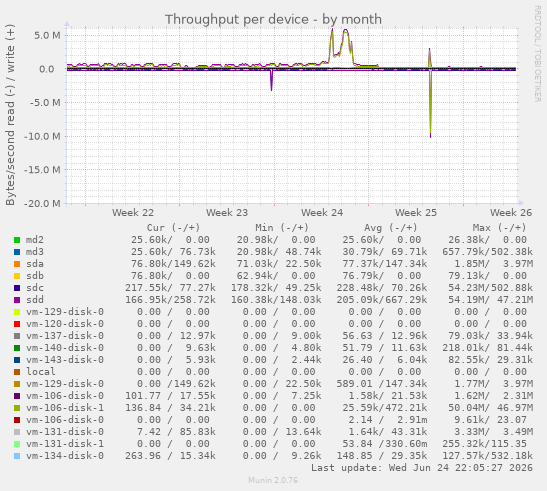Select the '-20.0 M' y-axis value
Screen dimensions: 547x491
tap(42, 203)
